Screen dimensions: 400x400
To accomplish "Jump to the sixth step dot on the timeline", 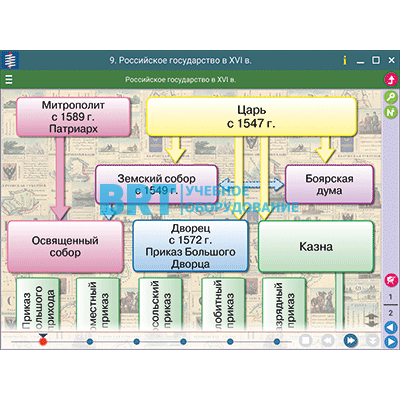I will tap(277, 342).
